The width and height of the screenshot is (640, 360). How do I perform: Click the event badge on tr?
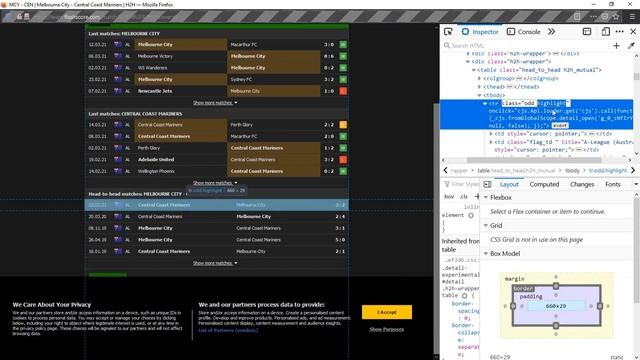pyautogui.click(x=560, y=126)
